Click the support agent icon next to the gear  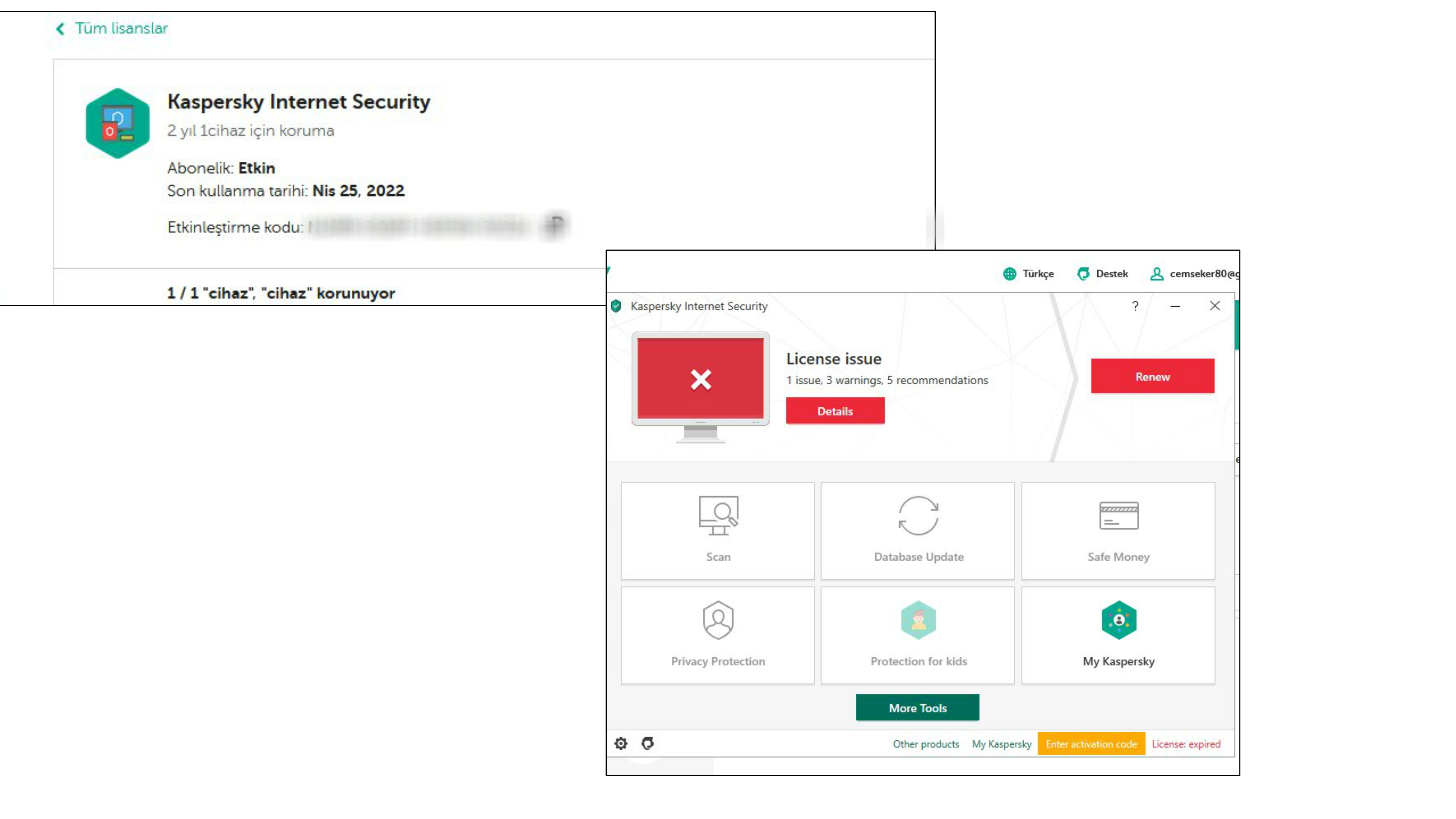click(x=648, y=743)
